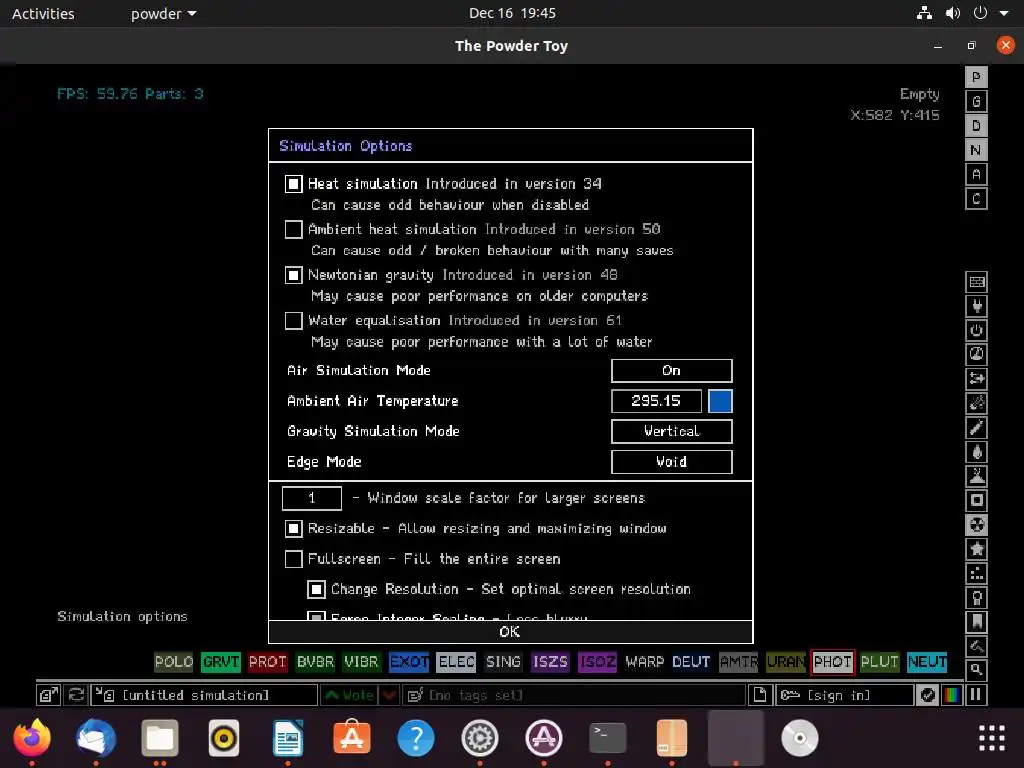The width and height of the screenshot is (1024, 768).
Task: Open the Walls menu section icon
Action: point(976,282)
